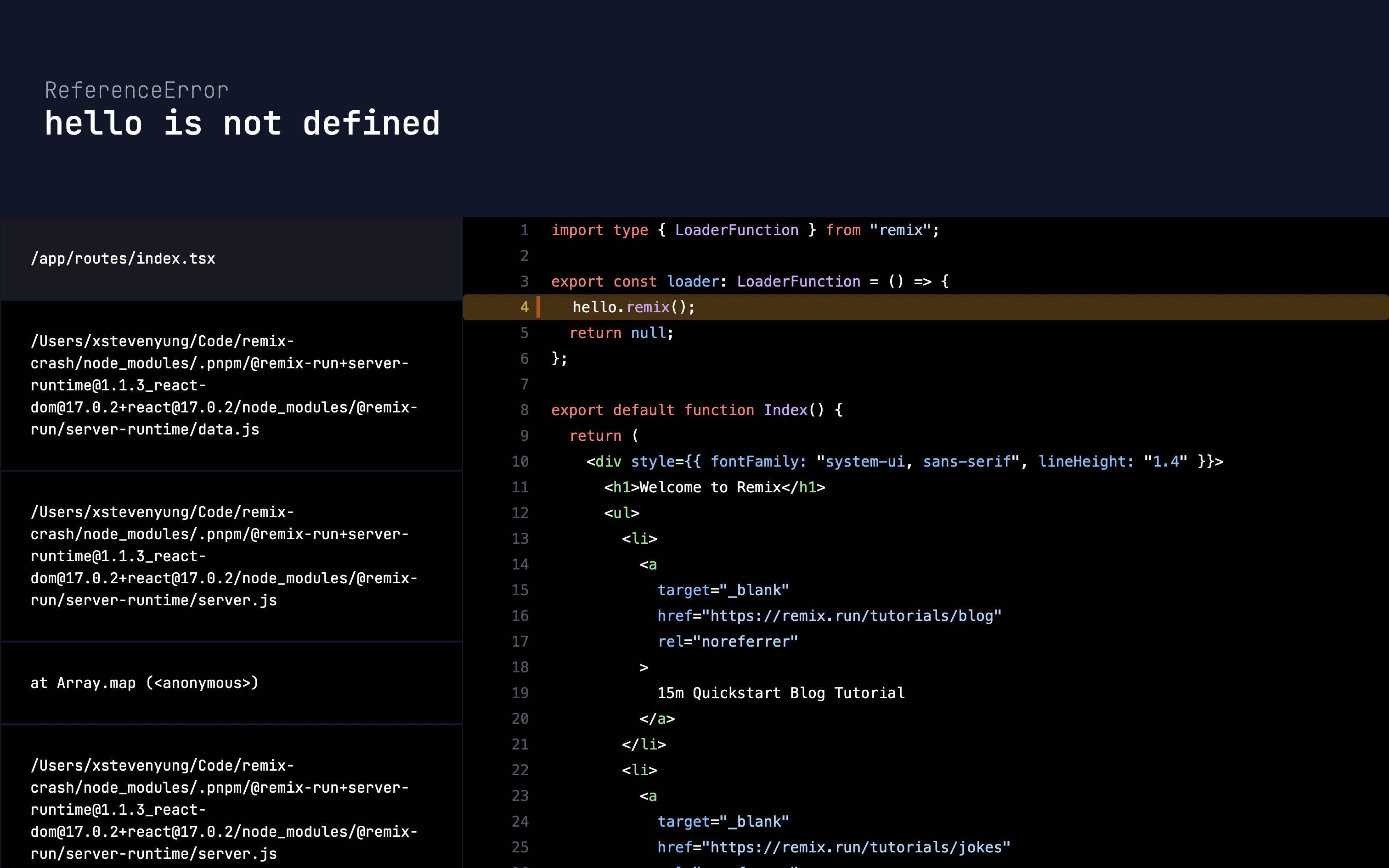Click the remix.run/tutorials/blog href URL

click(x=854, y=616)
